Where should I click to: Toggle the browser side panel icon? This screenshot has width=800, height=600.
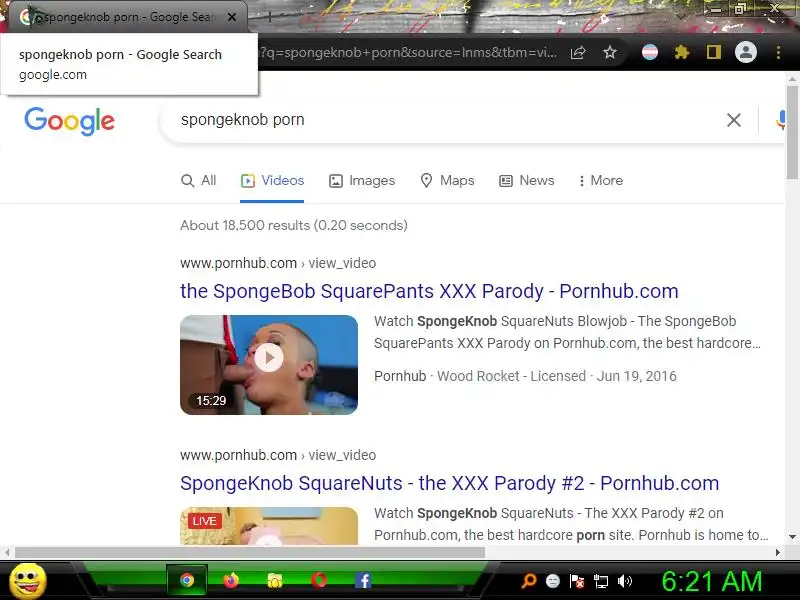(713, 52)
